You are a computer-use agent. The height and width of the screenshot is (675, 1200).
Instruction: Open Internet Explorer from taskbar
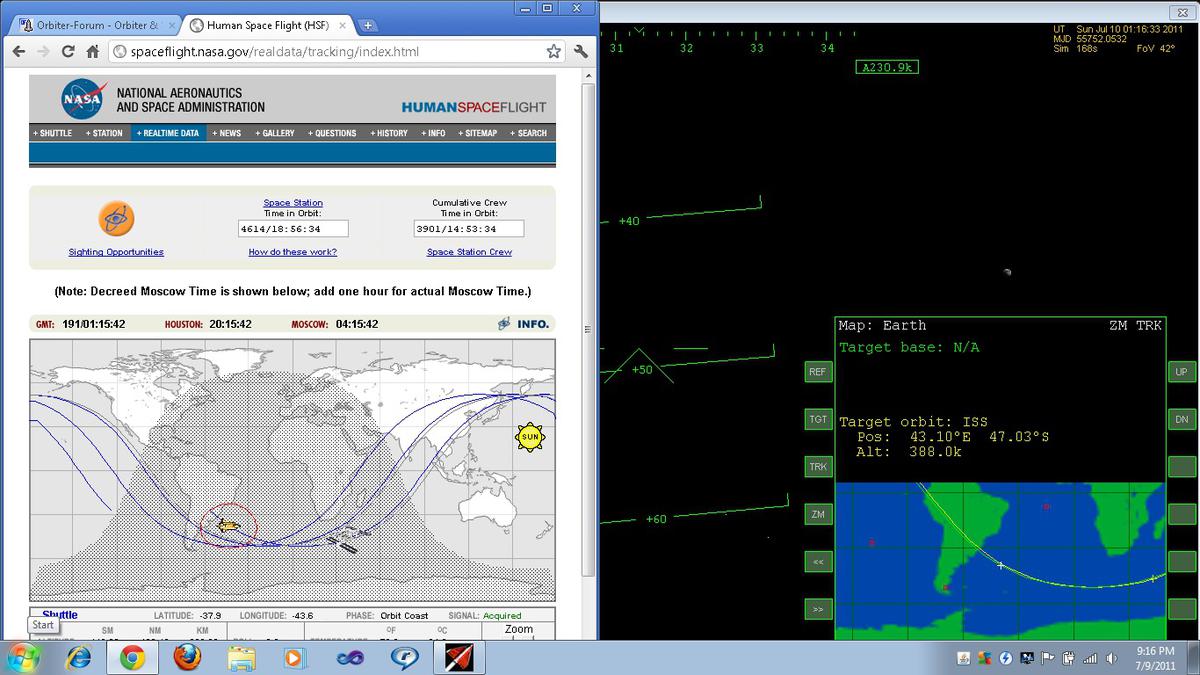[x=78, y=657]
